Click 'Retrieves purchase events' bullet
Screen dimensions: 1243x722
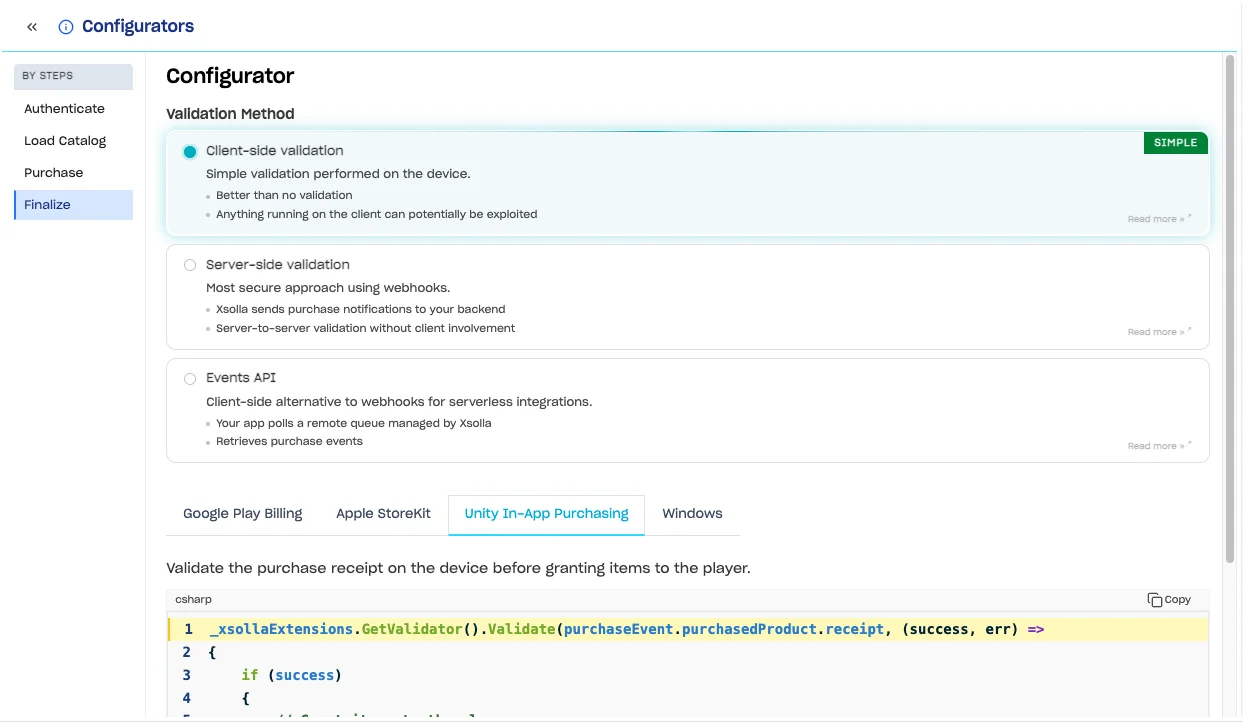click(x=289, y=441)
